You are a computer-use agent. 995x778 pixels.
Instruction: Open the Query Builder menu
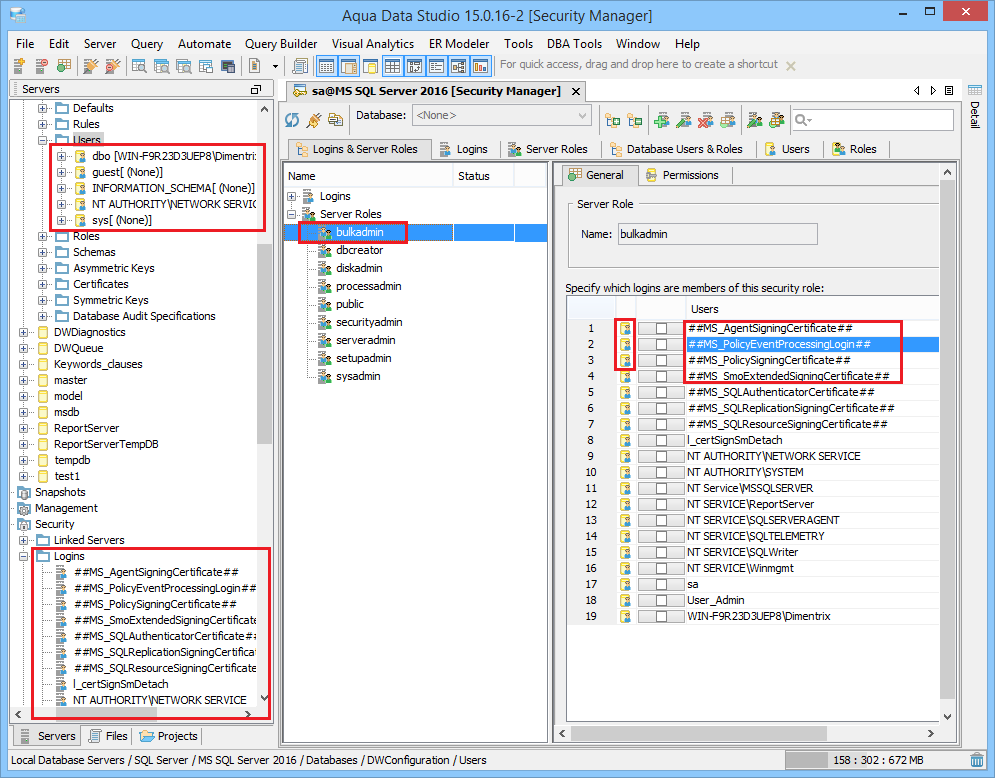pyautogui.click(x=281, y=44)
